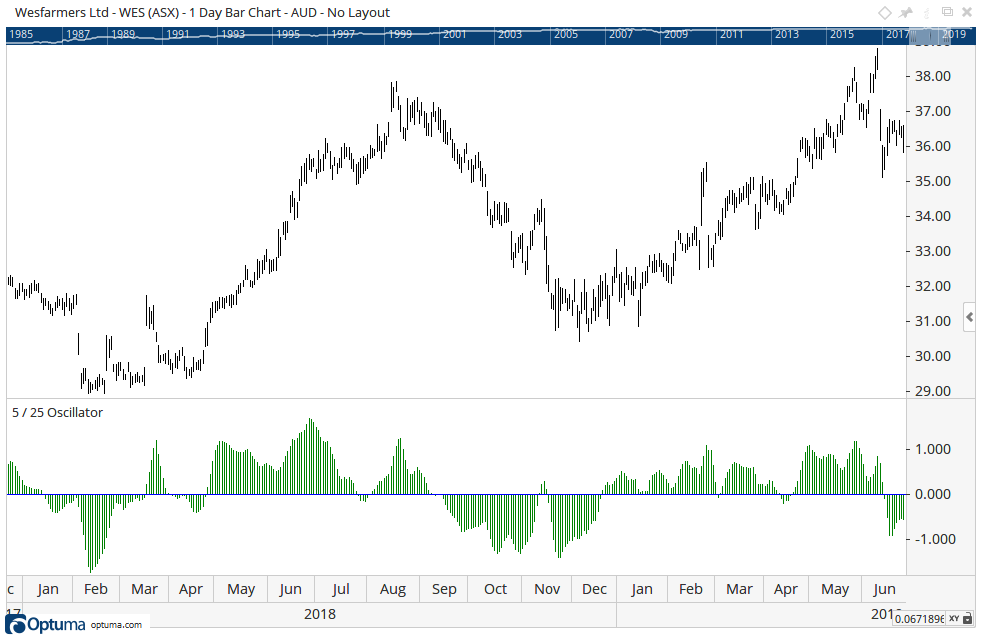Screen dimensions: 982x635
Task: Jump to 1985 in the year navigator
Action: pyautogui.click(x=21, y=34)
